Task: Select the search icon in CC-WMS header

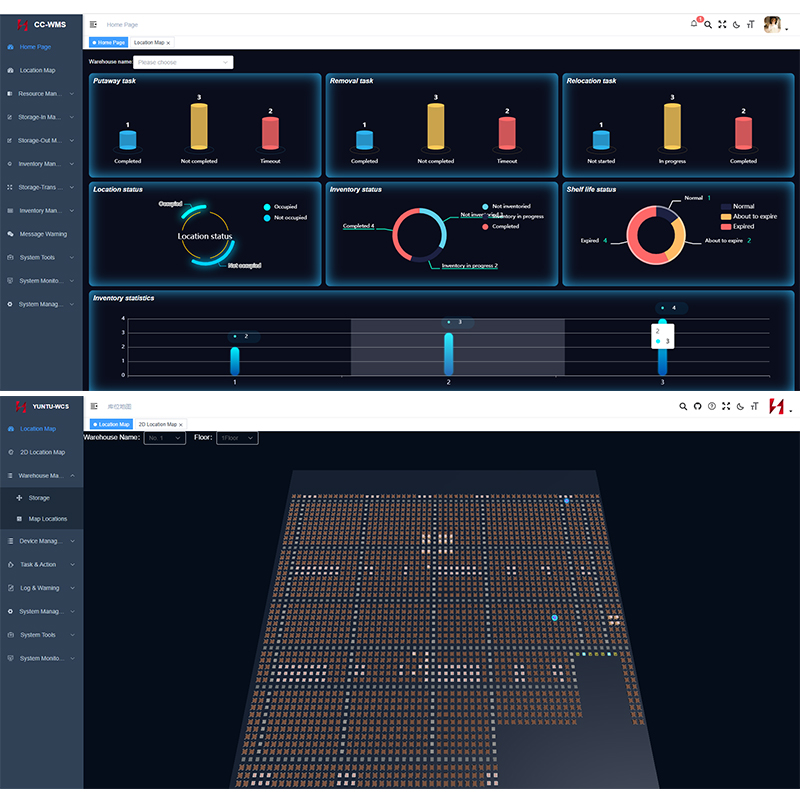Action: point(708,24)
